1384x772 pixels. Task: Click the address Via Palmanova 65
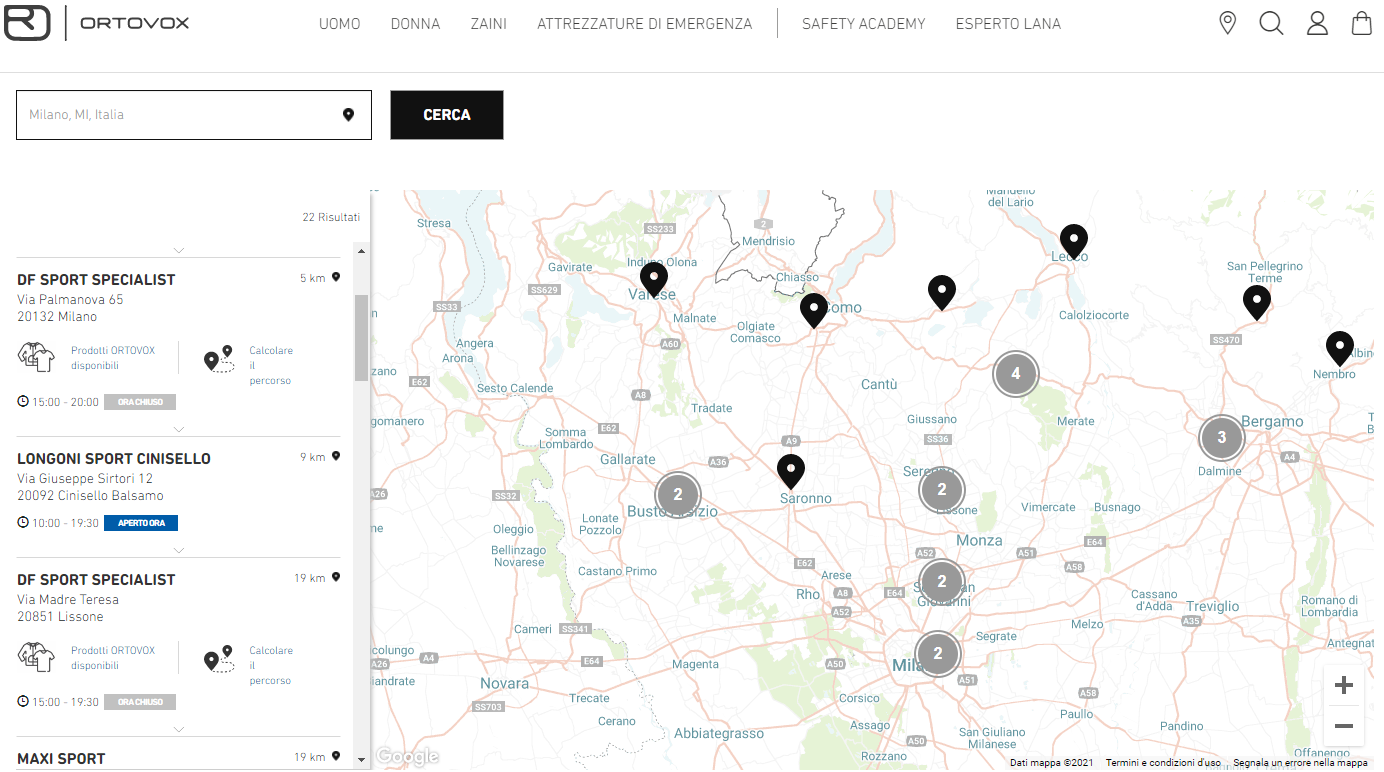(x=70, y=300)
